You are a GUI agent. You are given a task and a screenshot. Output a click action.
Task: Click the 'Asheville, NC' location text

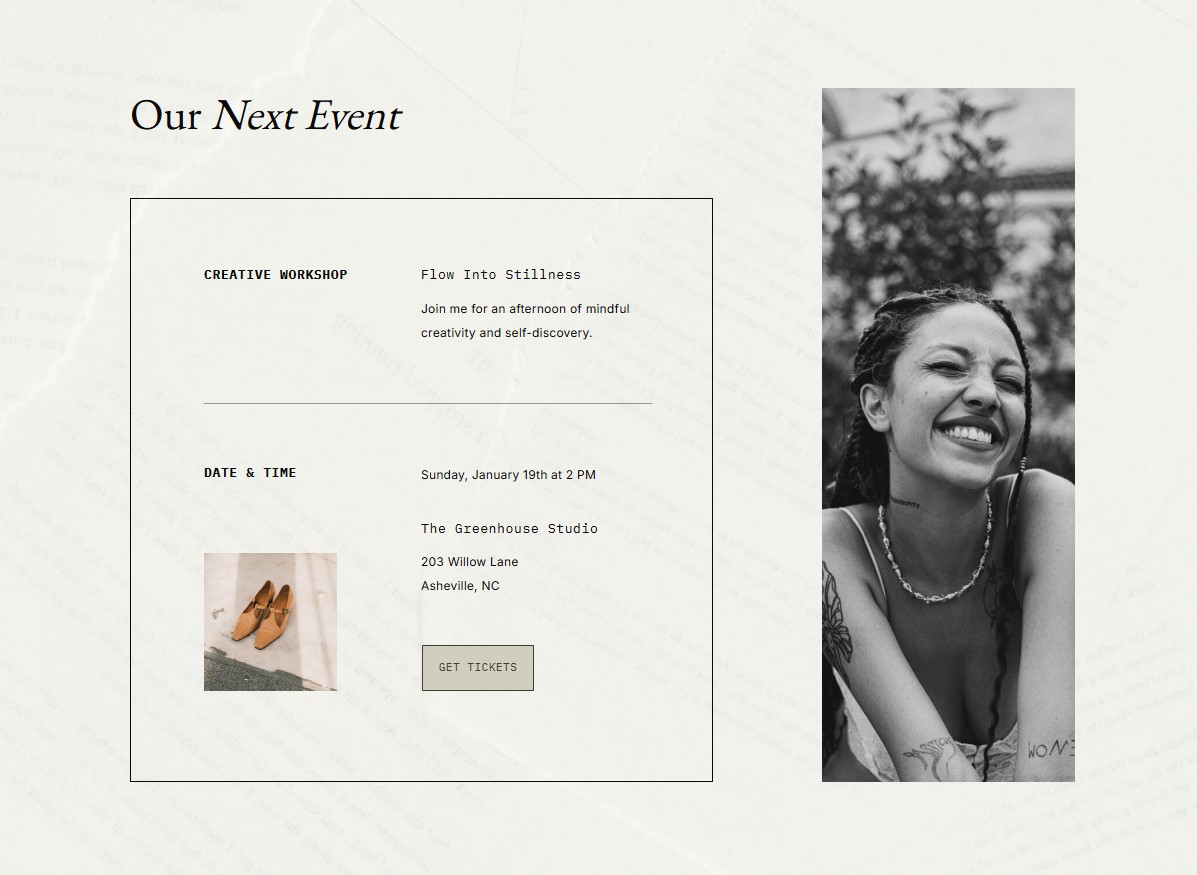click(460, 586)
